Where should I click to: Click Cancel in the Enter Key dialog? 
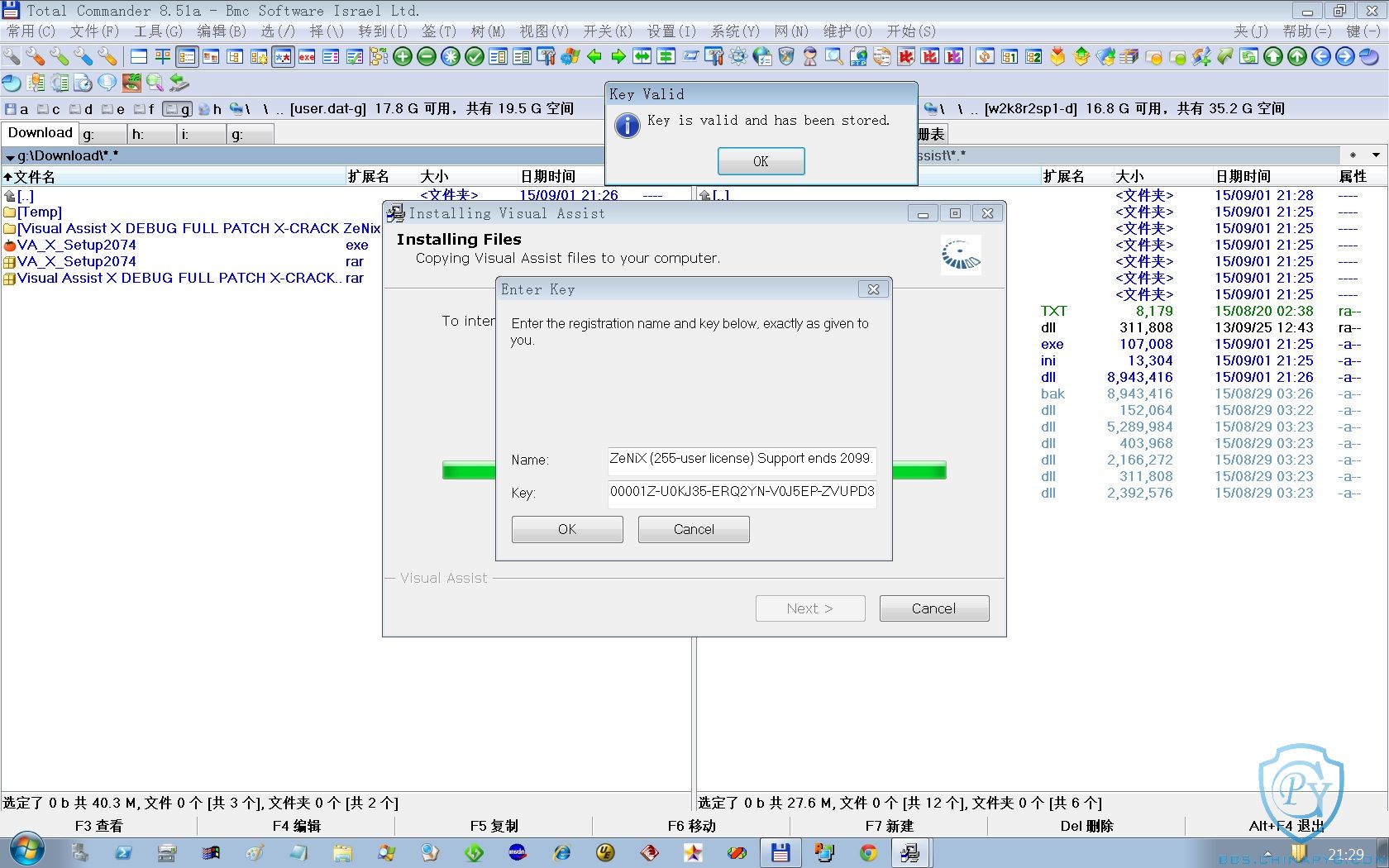[694, 529]
